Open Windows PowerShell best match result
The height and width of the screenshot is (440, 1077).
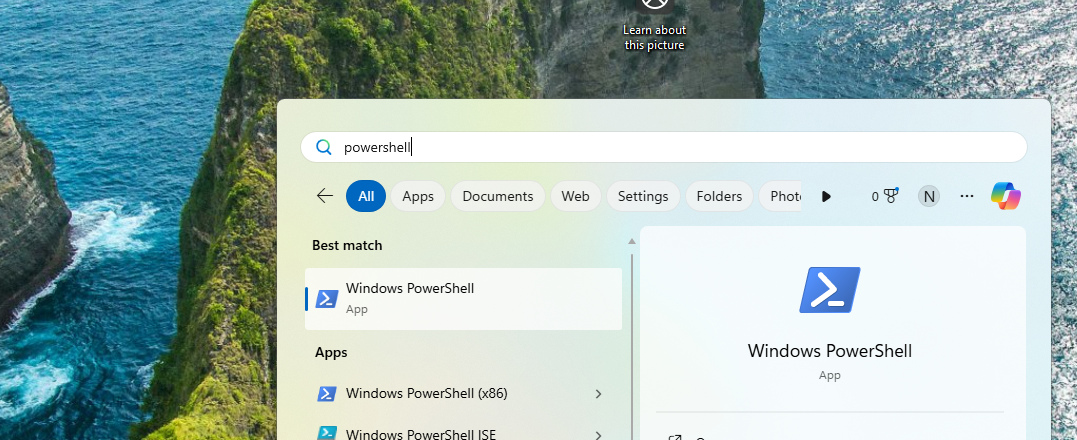pyautogui.click(x=464, y=299)
